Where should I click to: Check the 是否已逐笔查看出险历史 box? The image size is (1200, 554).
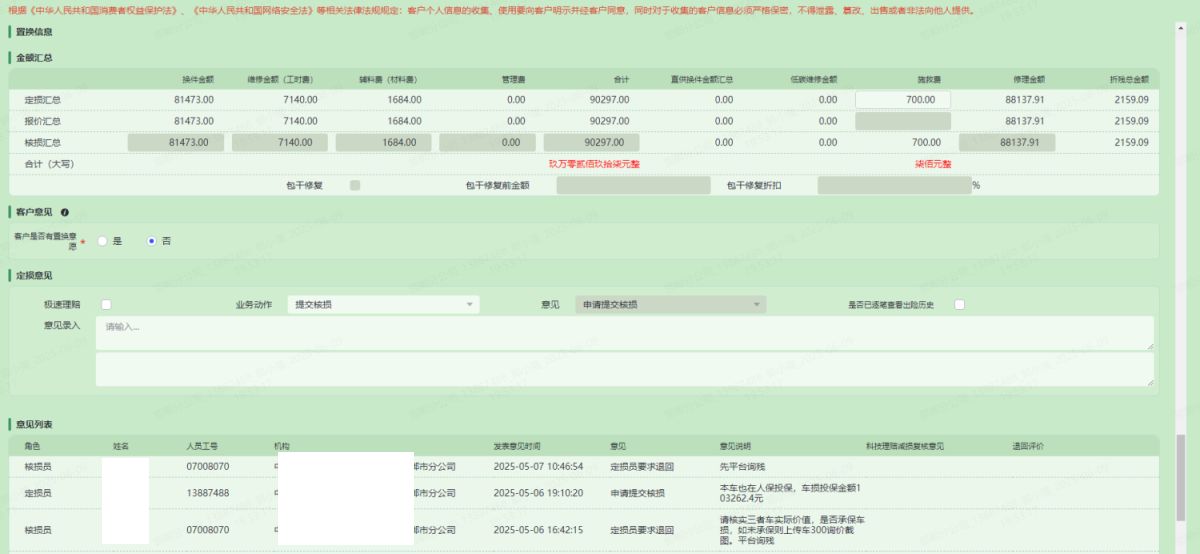point(959,304)
